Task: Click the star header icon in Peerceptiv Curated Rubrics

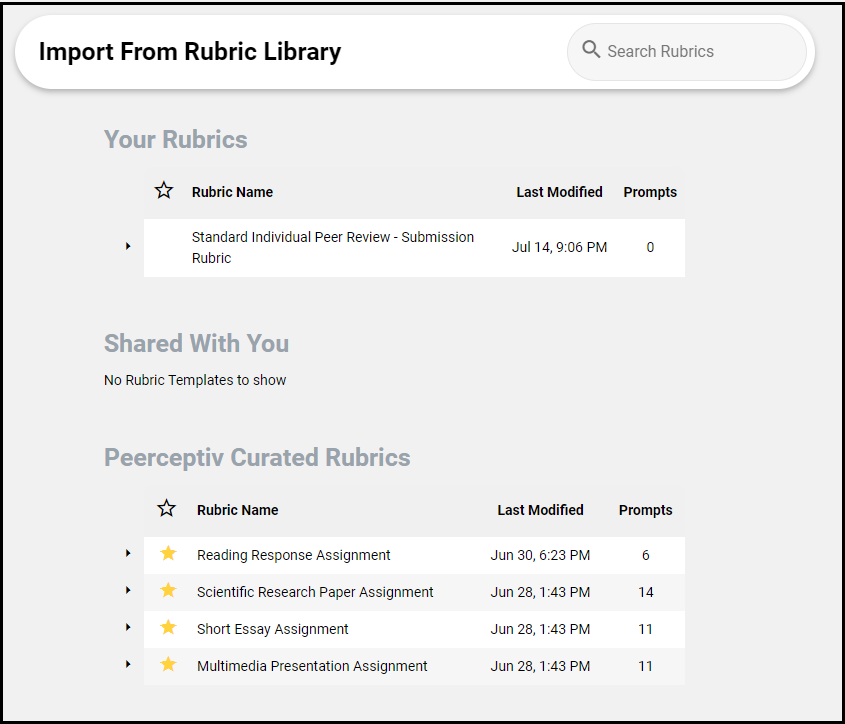Action: pos(167,509)
